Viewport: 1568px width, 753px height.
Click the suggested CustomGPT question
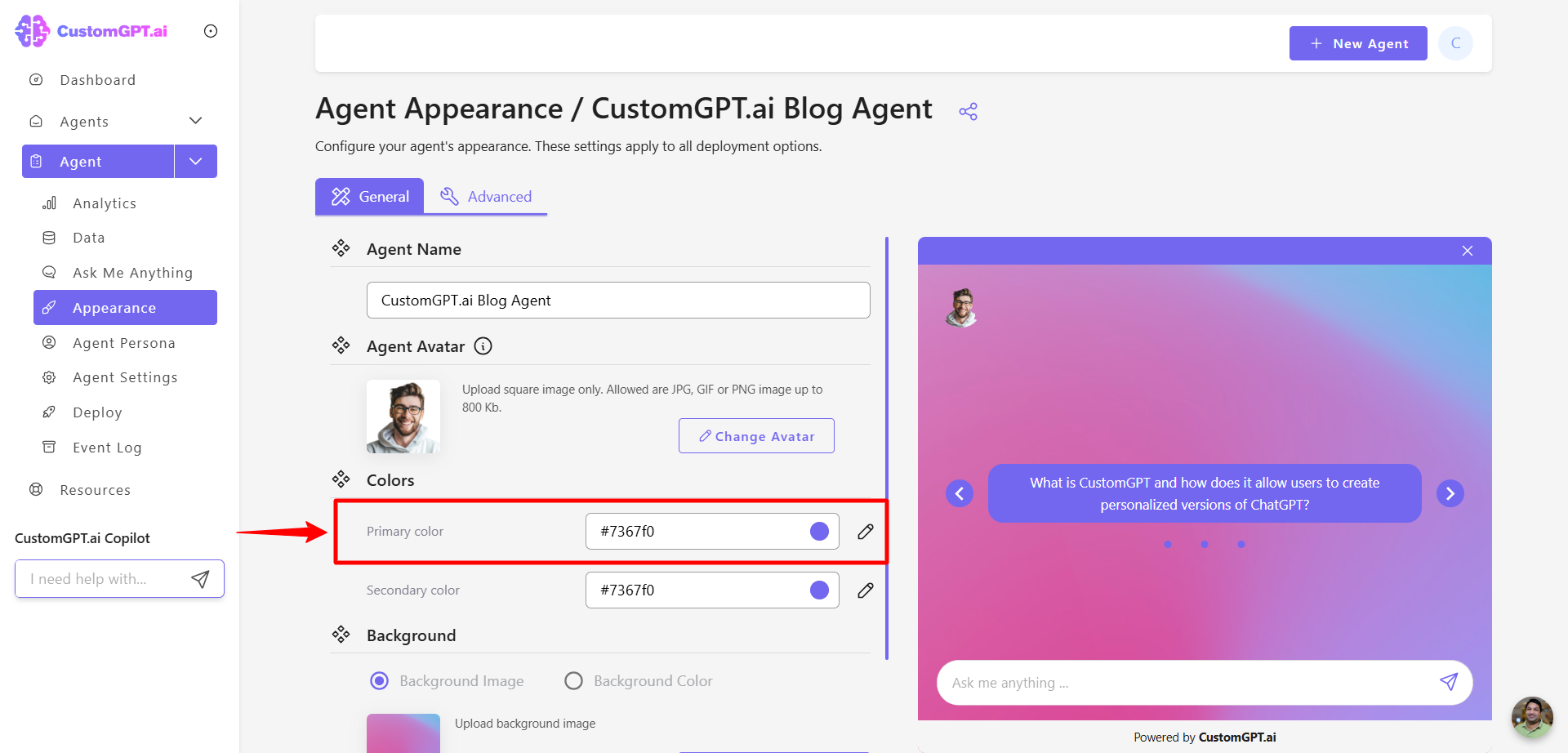pos(1205,493)
